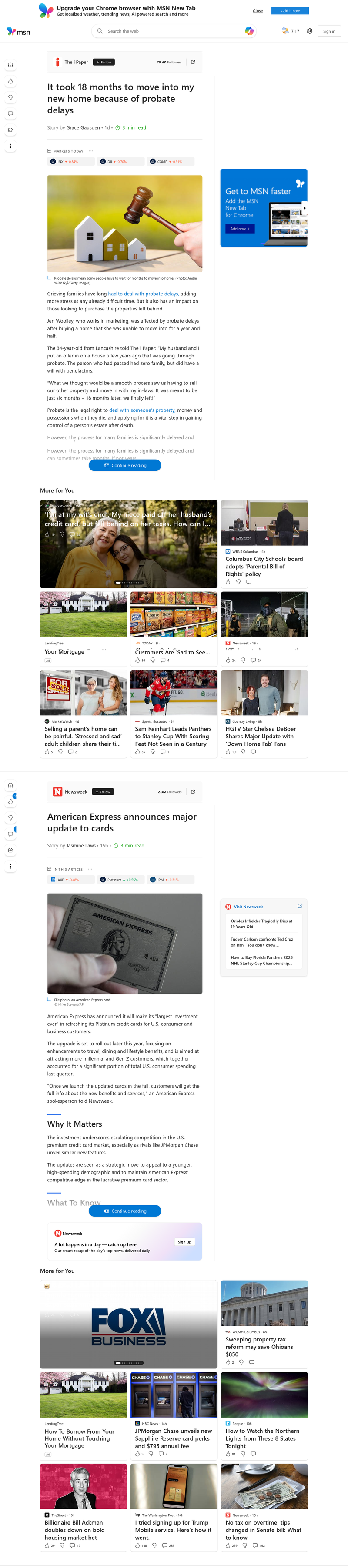
Task: Open more options for probate article sidebar
Action: (10, 146)
